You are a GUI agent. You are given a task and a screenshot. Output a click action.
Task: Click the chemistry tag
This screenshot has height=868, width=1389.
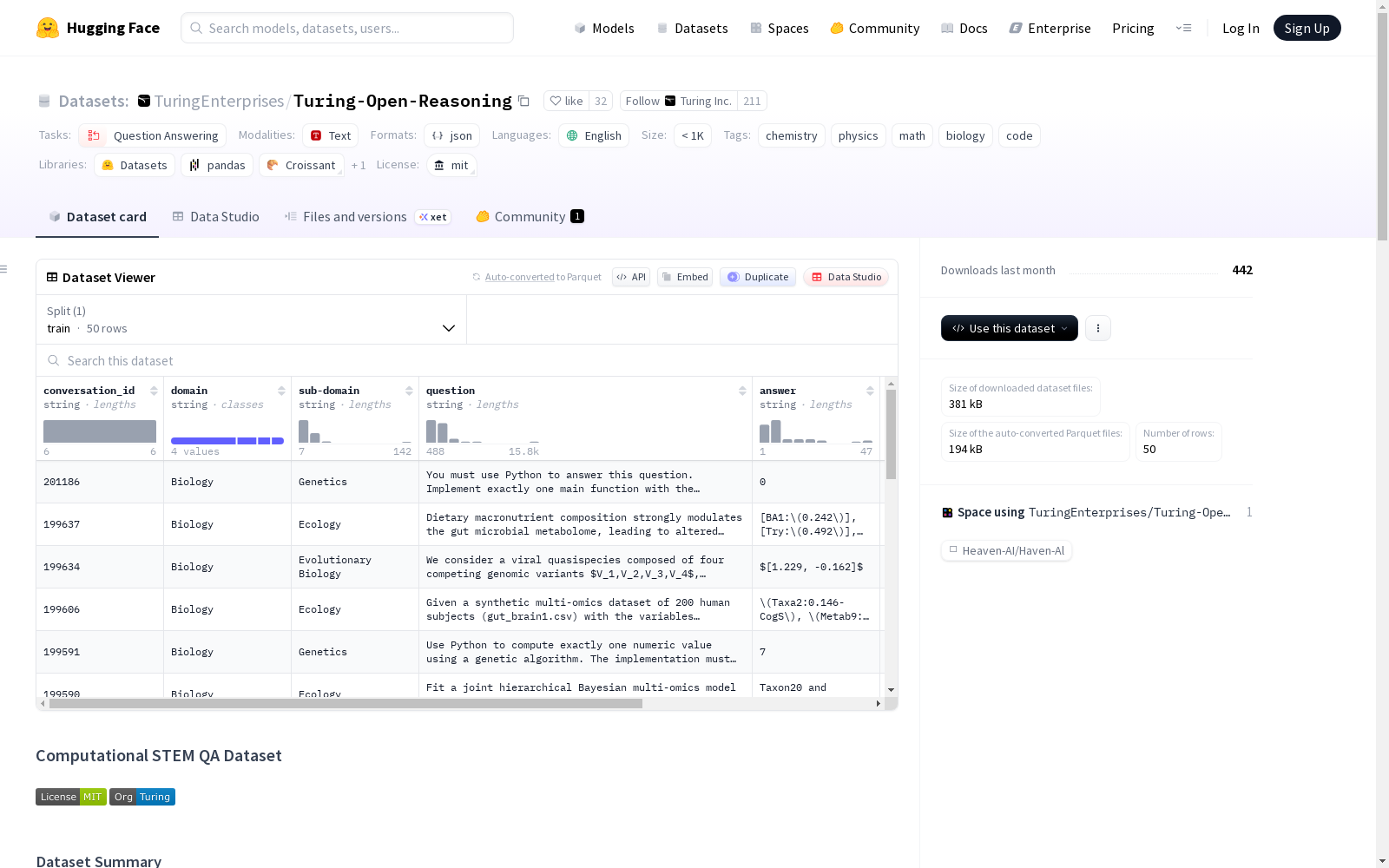click(791, 135)
